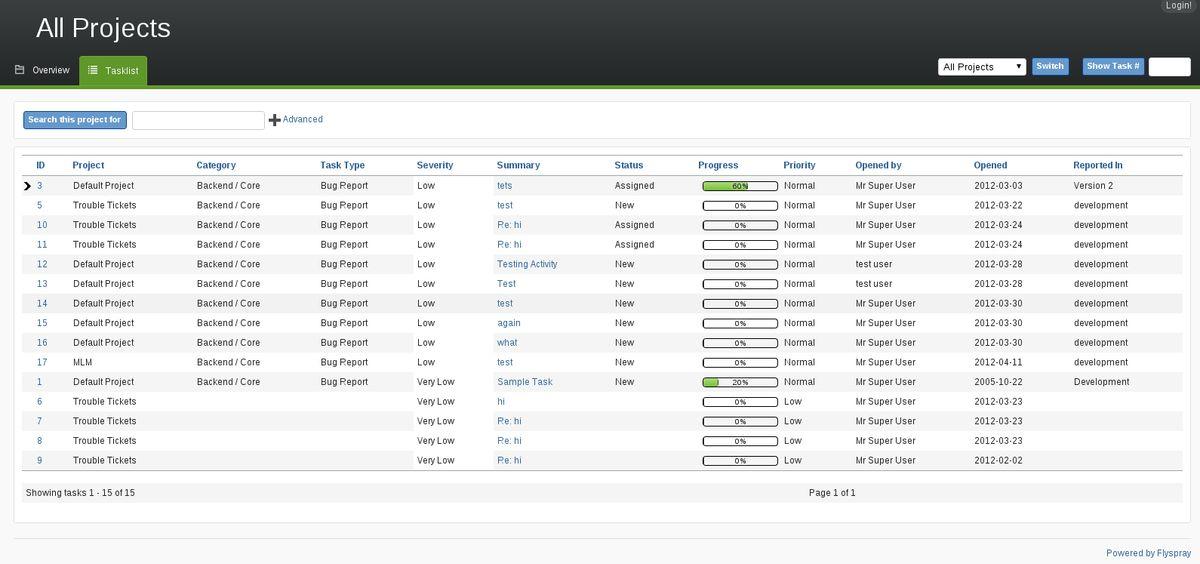Open the 'Test' summary of task 13

click(x=506, y=284)
